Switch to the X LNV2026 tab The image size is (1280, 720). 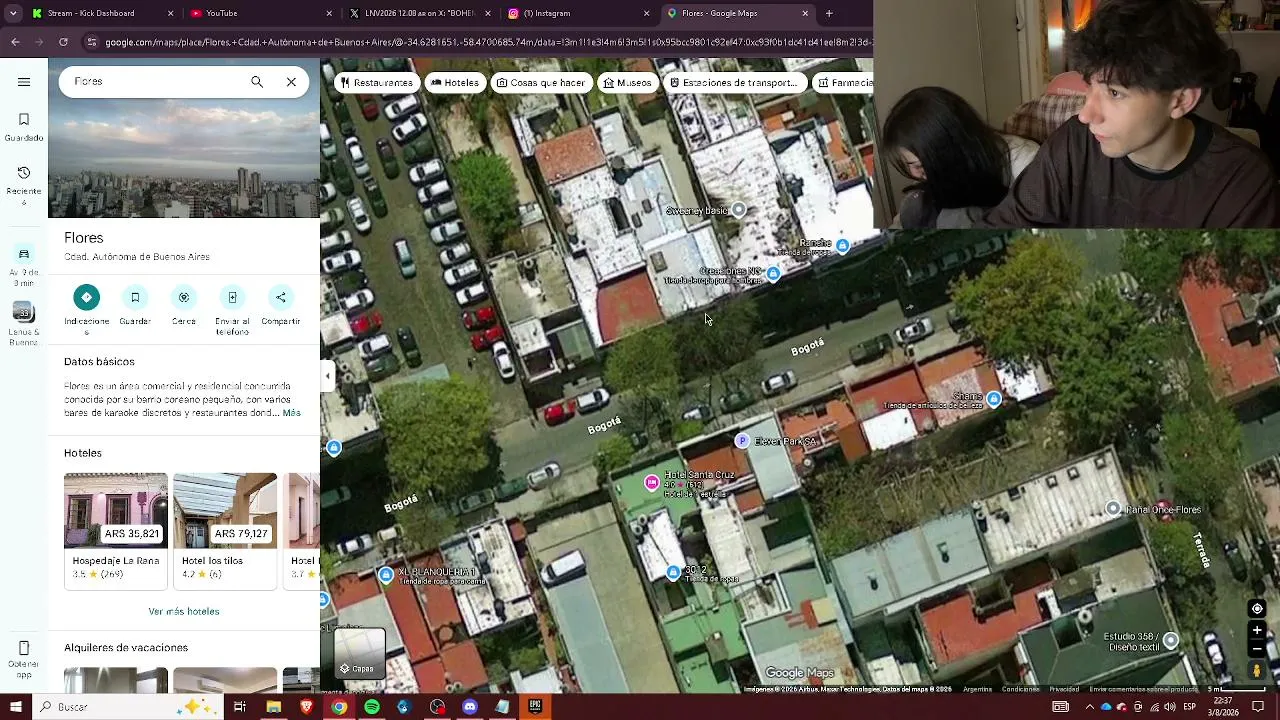point(420,14)
